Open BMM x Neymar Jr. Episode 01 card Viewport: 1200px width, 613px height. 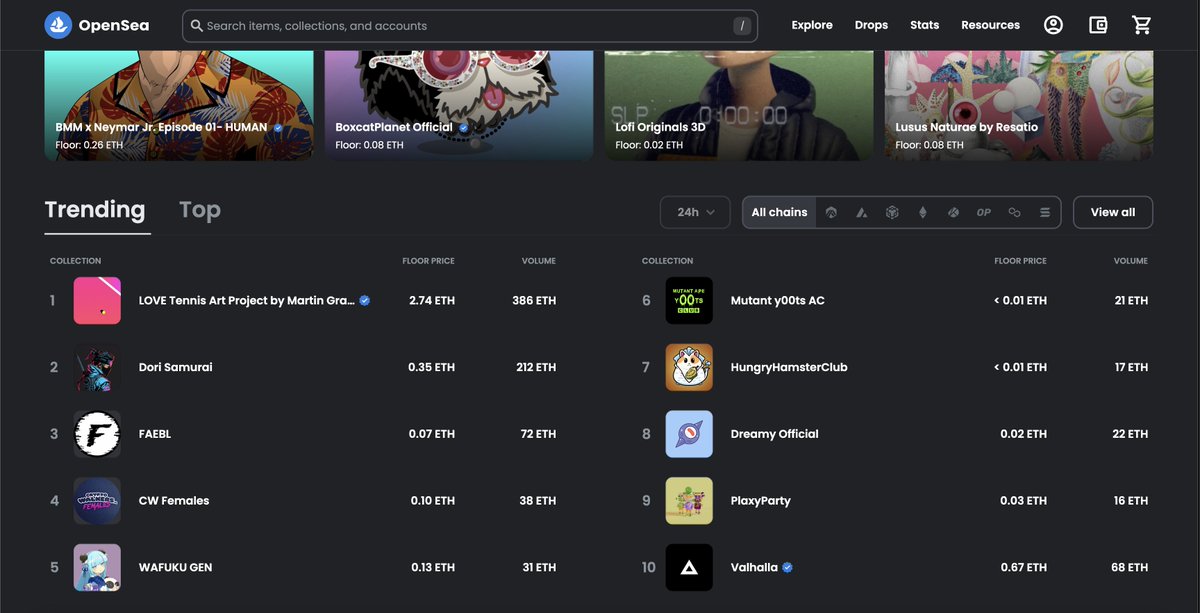coord(179,105)
